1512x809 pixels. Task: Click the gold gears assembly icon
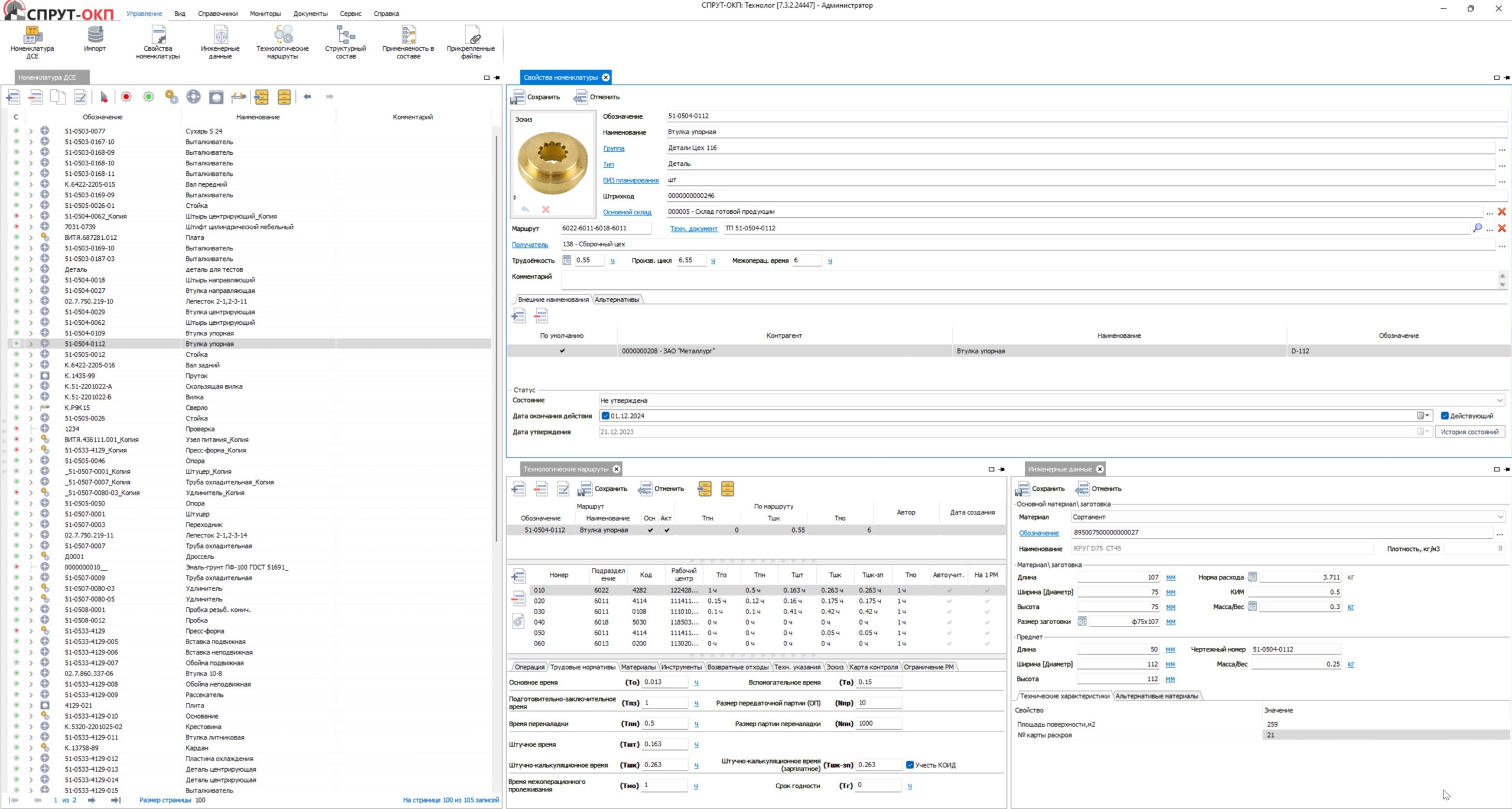pos(171,97)
